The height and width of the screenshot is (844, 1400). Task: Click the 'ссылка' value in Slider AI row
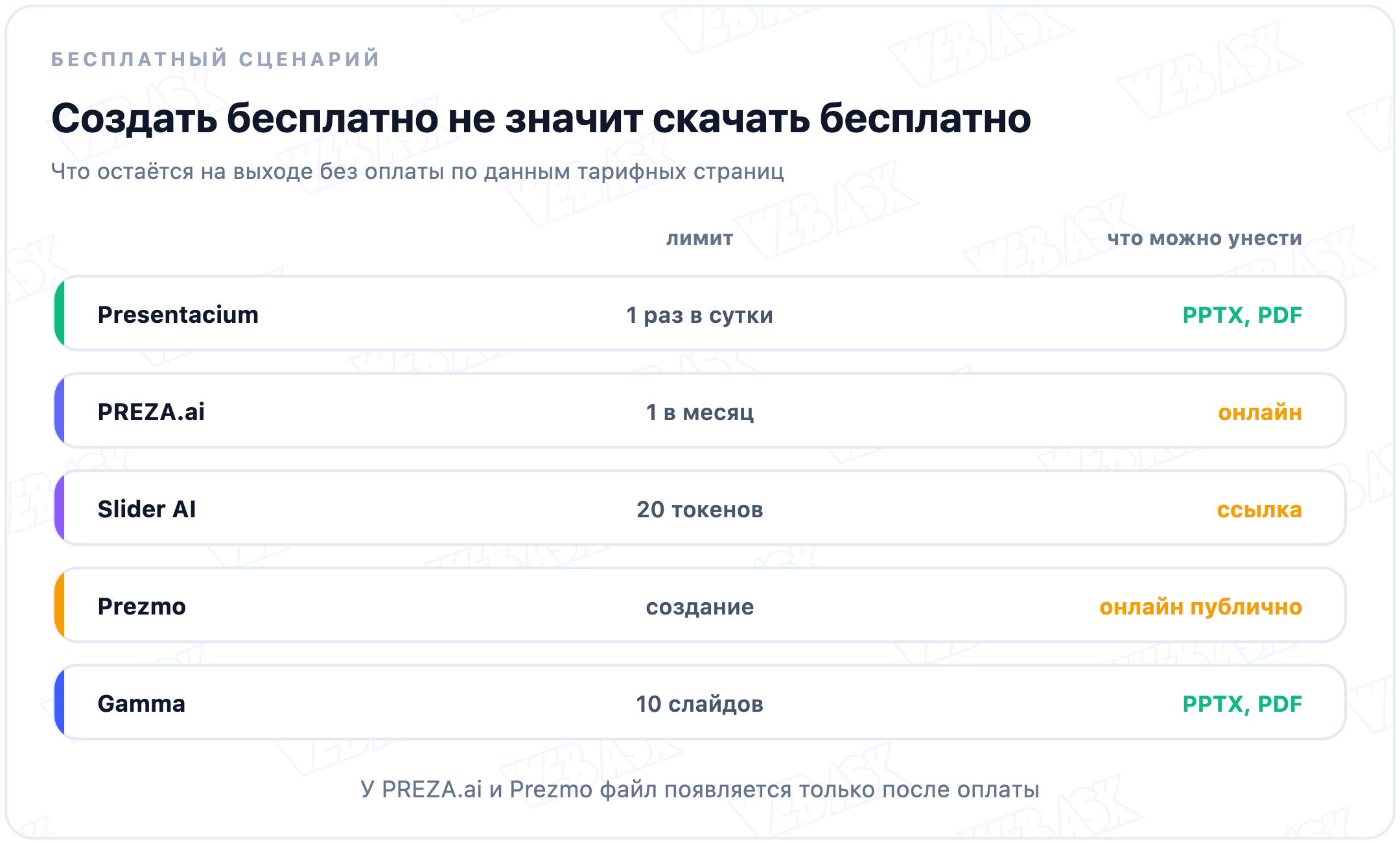pyautogui.click(x=1259, y=510)
